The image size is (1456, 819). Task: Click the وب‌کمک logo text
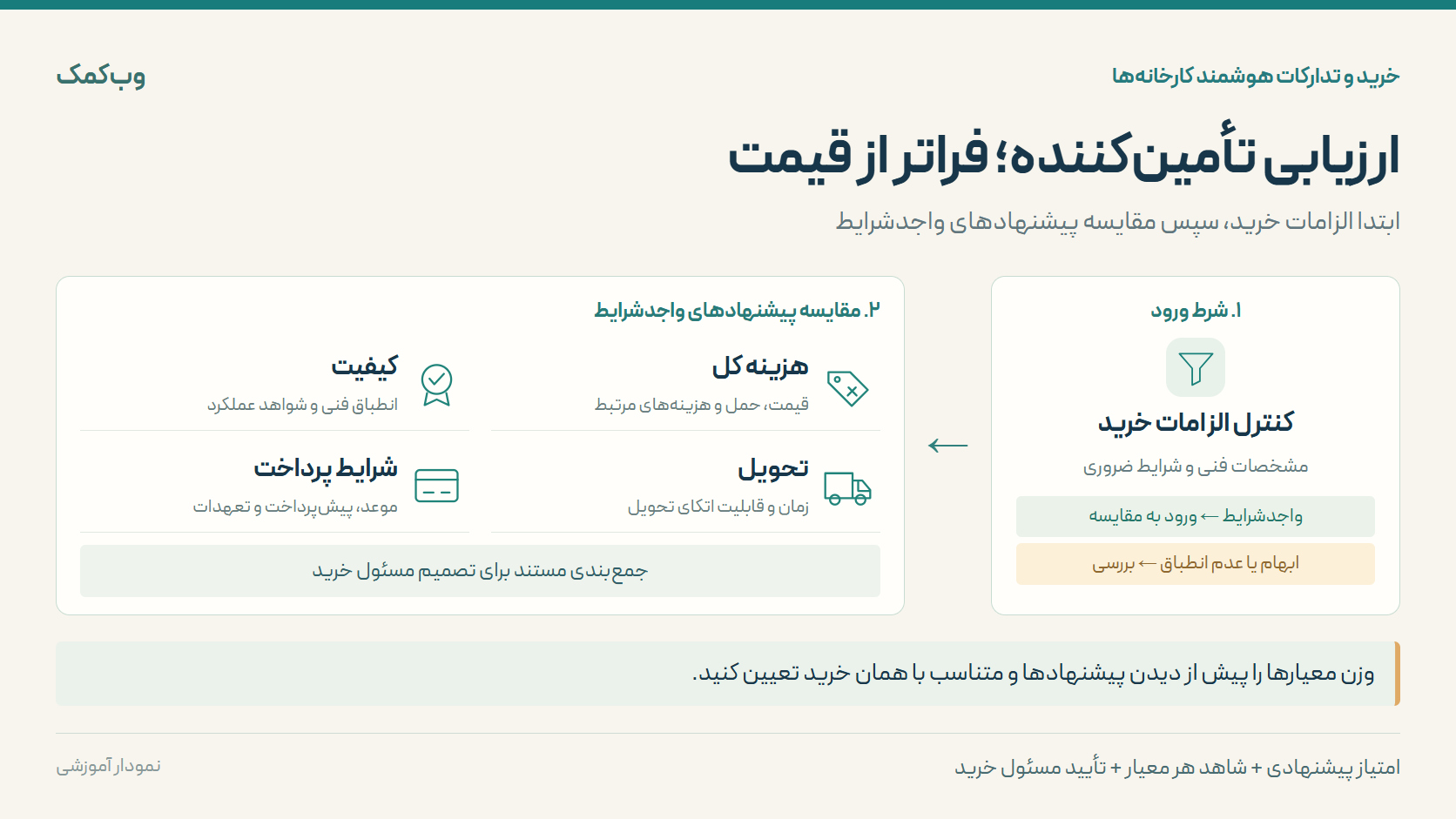[101, 76]
